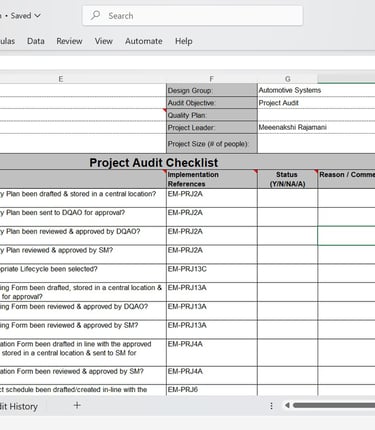Select EM-PRJ2A in 'reviewed & approved by DQAO' row
This screenshot has width=375, height=430.
[x=212, y=235]
